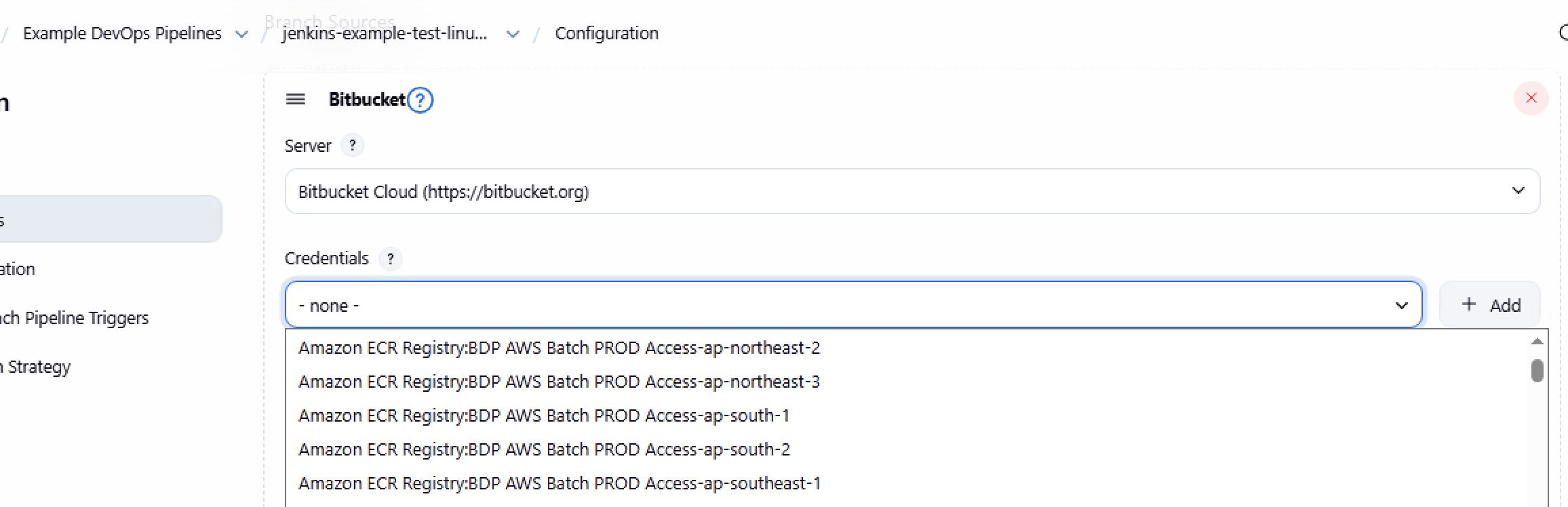
Task: Select the ap-northeast-3 ECR credential option
Action: [559, 382]
